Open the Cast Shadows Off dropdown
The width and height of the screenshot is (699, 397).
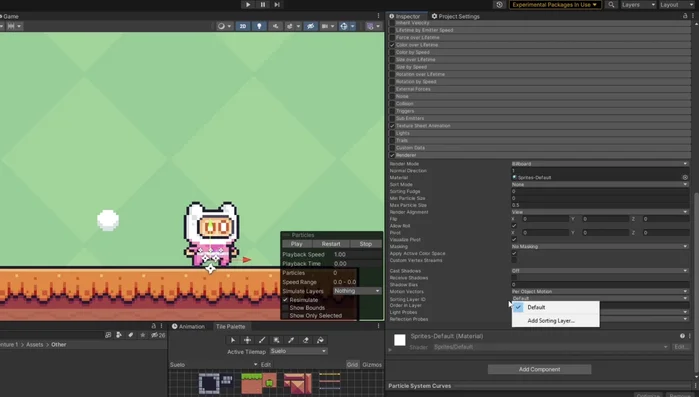(600, 271)
